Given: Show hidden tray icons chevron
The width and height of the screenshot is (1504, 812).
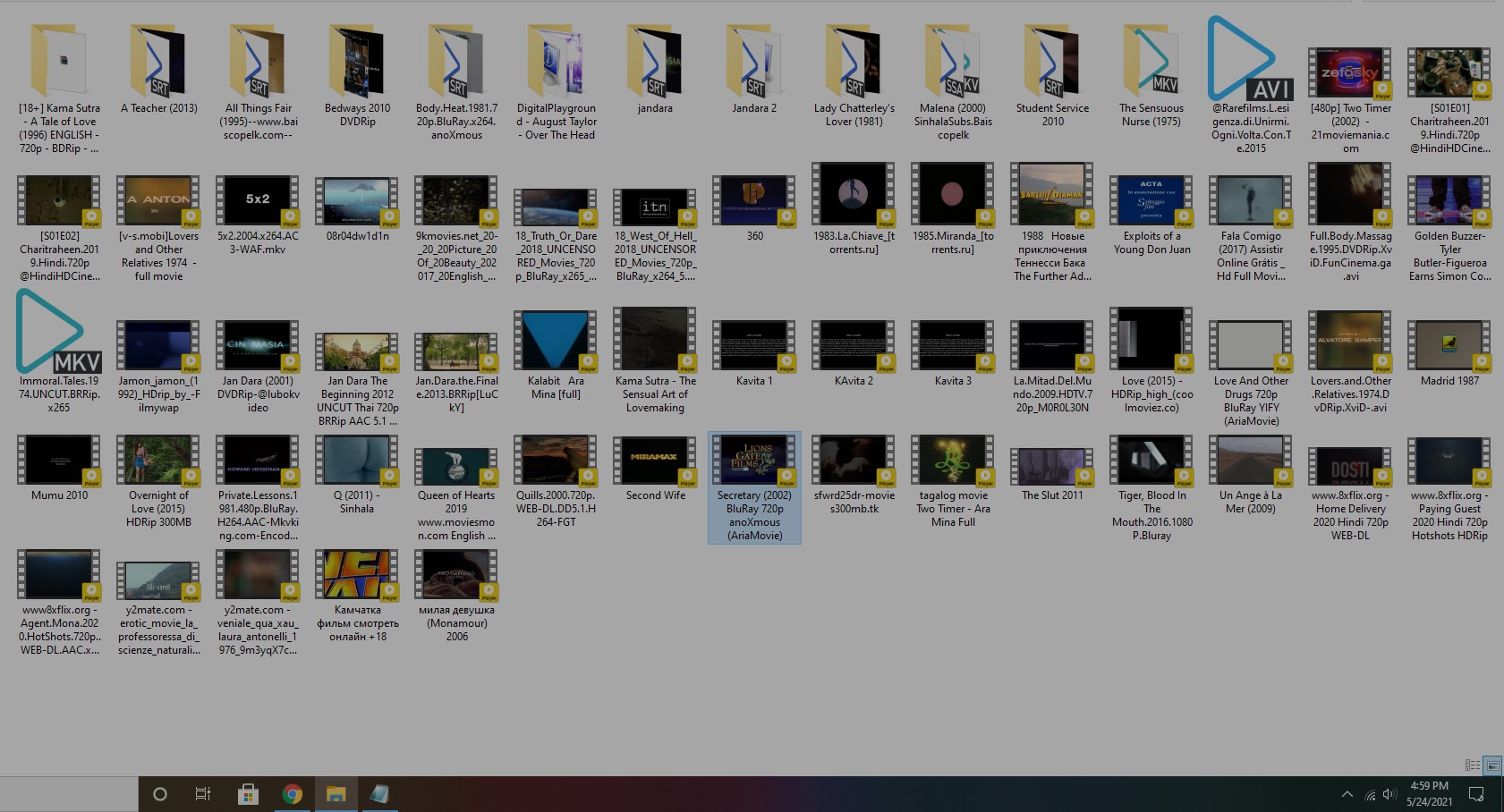Looking at the screenshot, I should 1347,794.
